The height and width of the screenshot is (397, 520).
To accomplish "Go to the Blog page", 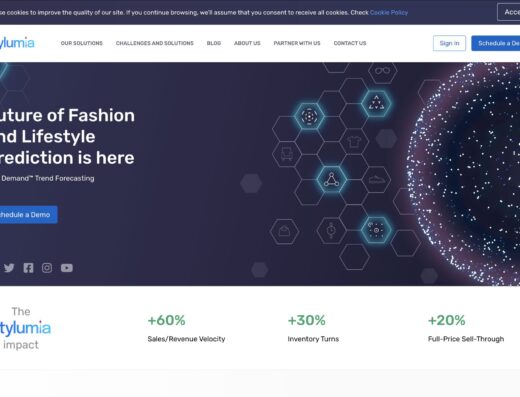I will (x=214, y=43).
